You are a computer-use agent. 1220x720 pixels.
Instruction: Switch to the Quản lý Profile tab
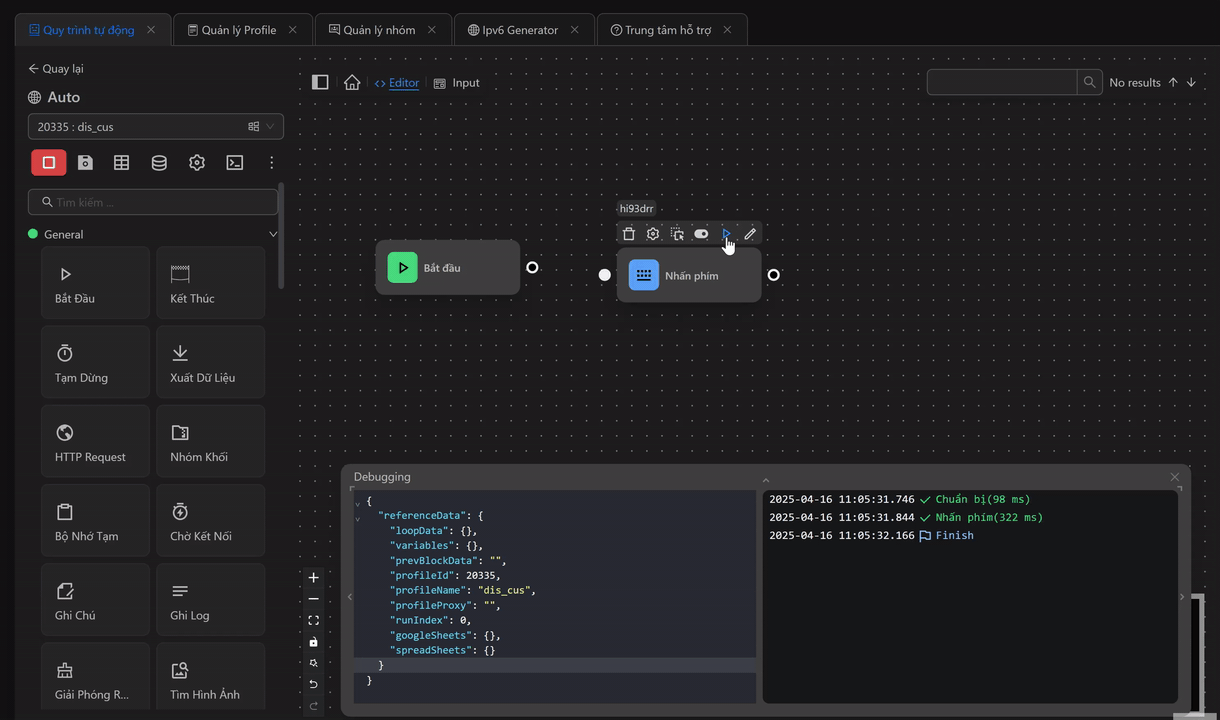238,30
